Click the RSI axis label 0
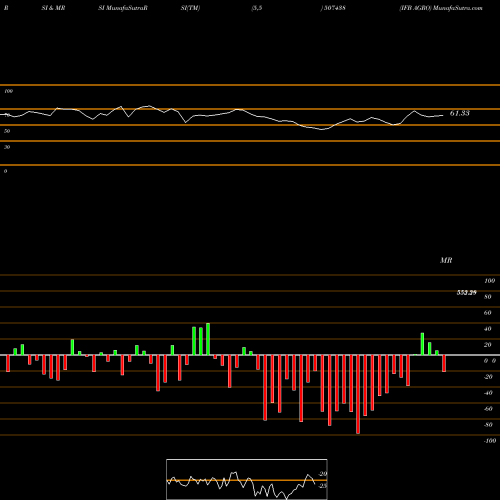 [5, 171]
